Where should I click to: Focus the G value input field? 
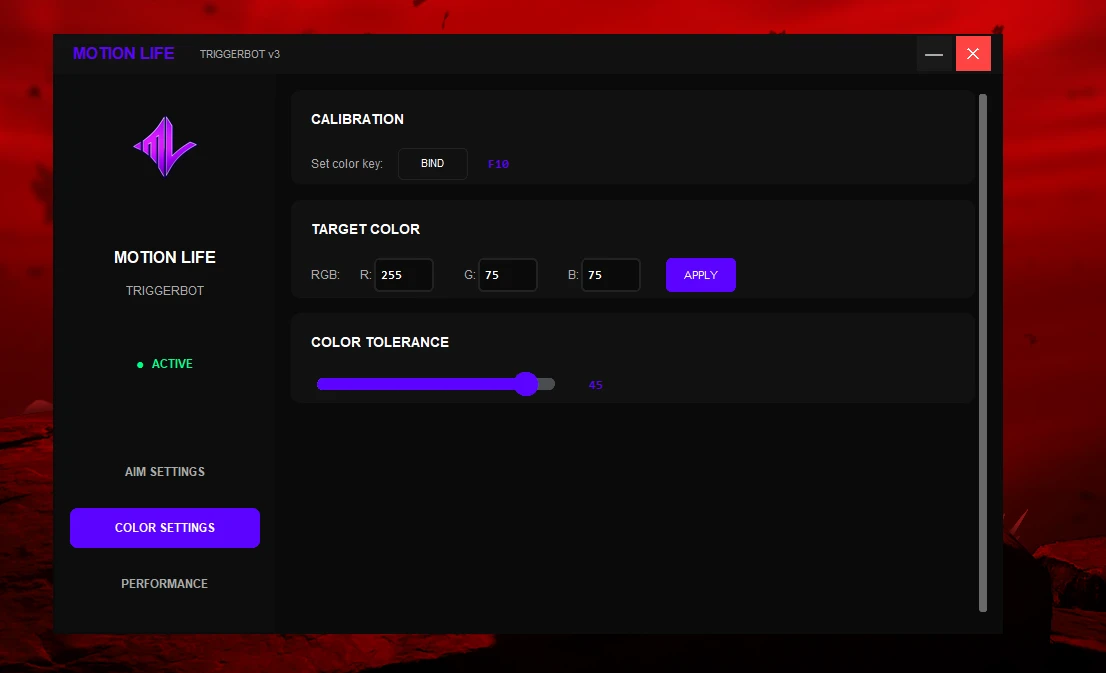point(508,275)
